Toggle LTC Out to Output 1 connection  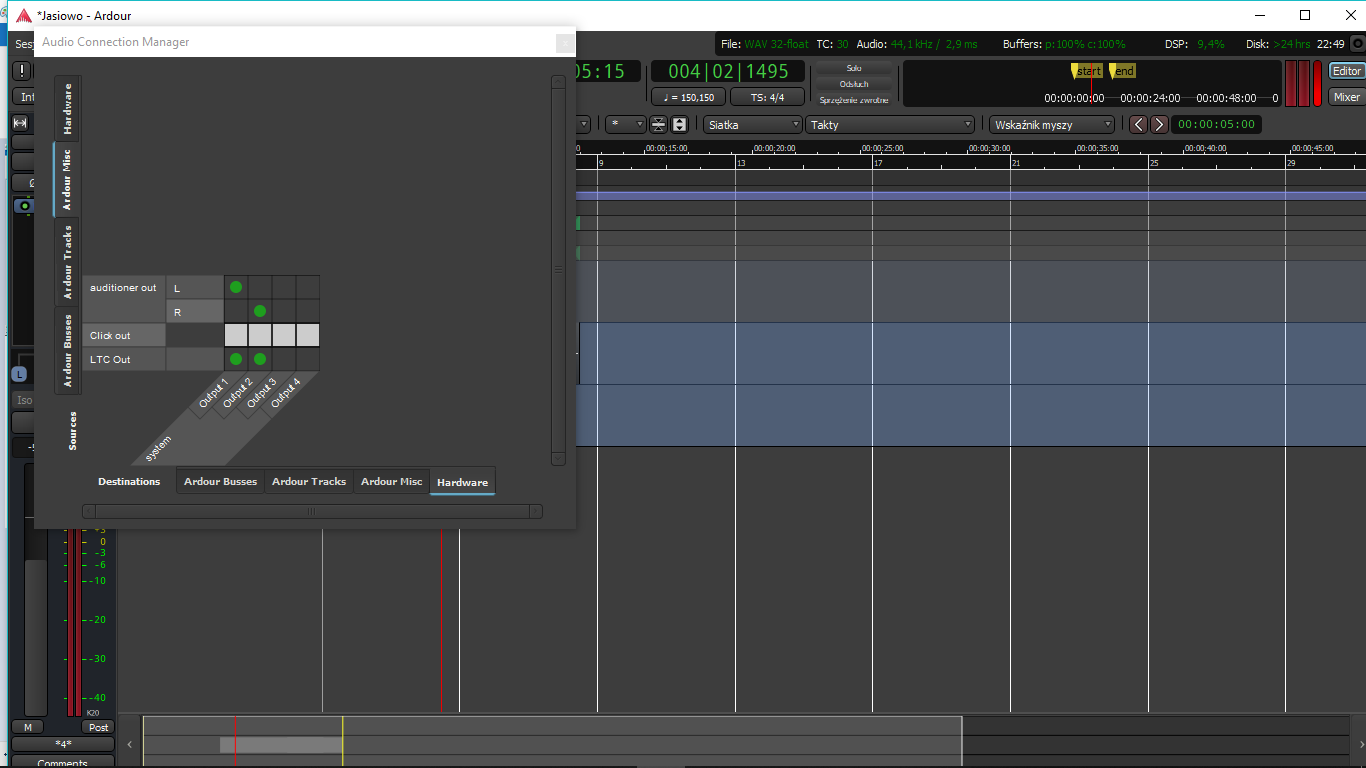(x=236, y=359)
